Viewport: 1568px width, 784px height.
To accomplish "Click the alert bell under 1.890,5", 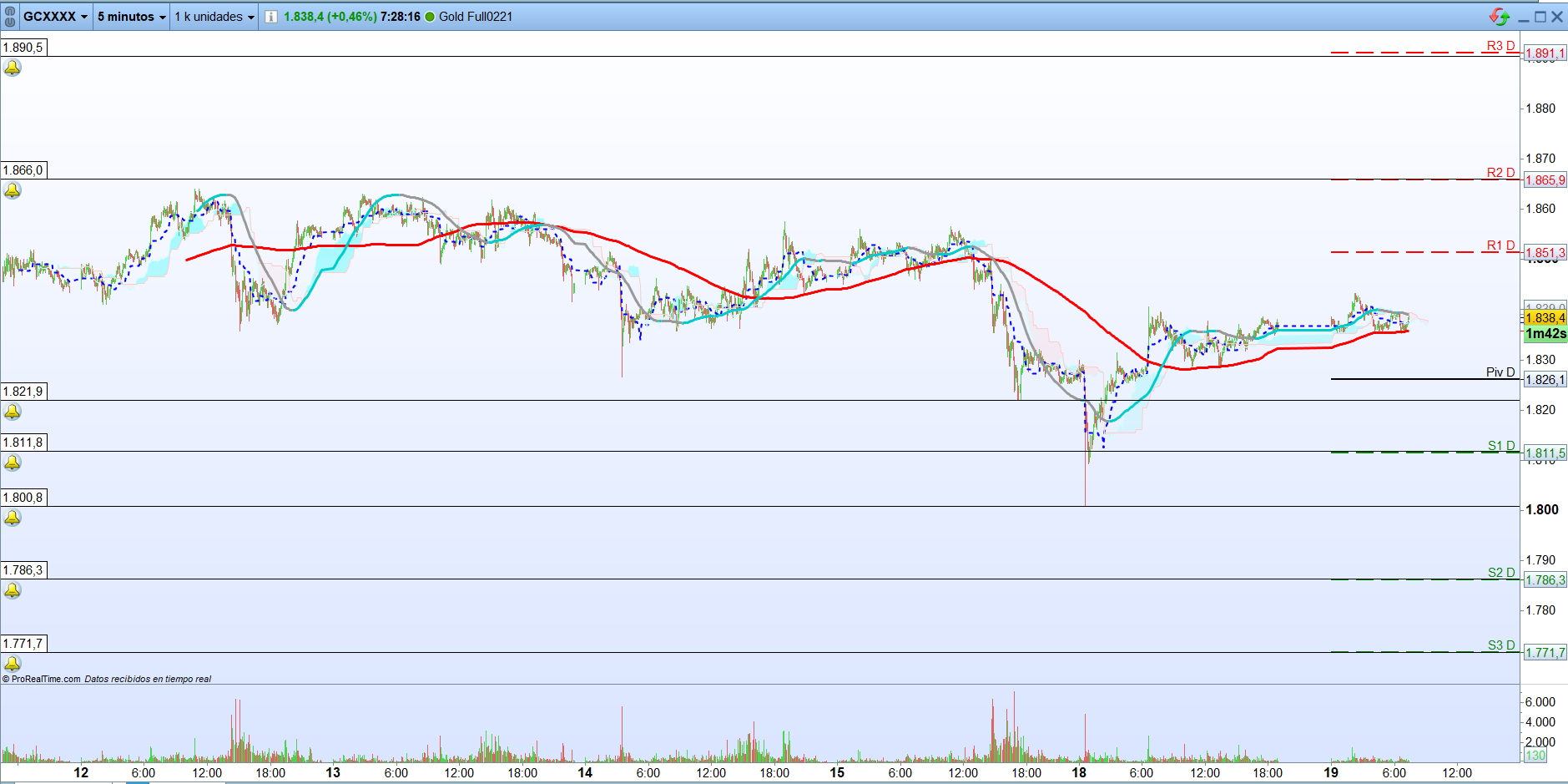I will pyautogui.click(x=13, y=68).
